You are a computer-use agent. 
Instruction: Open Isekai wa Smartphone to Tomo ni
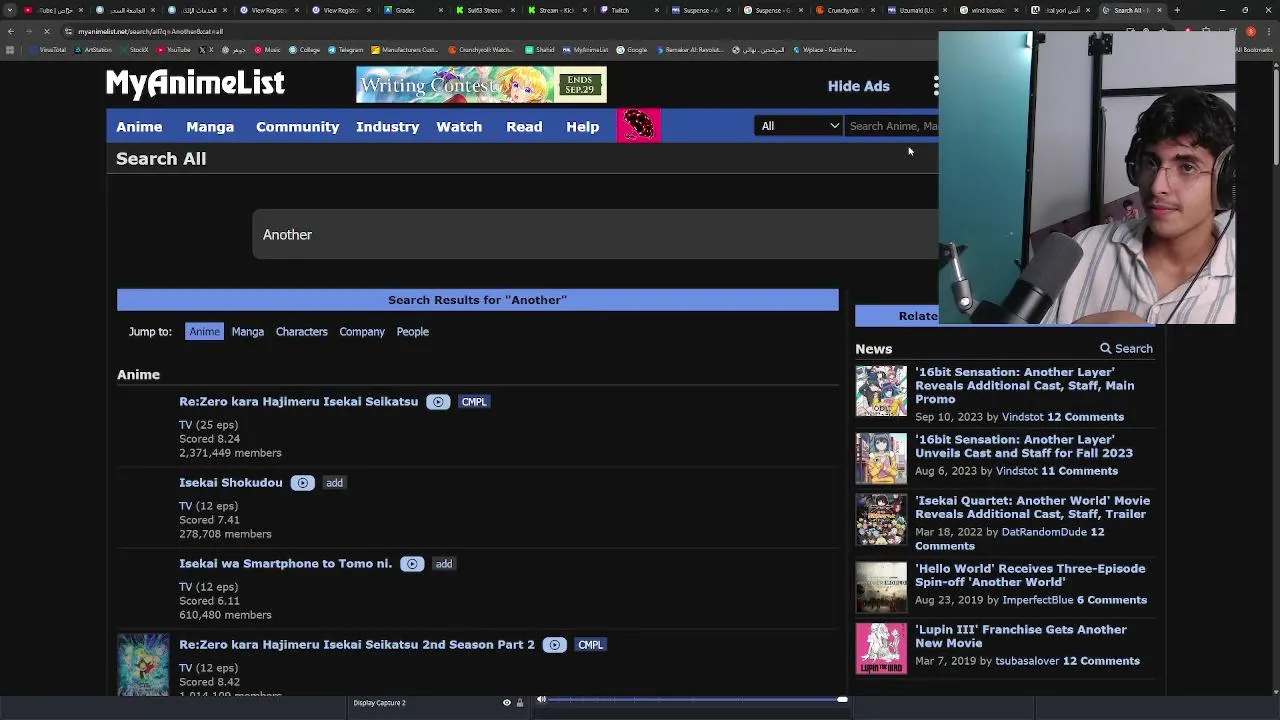pyautogui.click(x=285, y=563)
